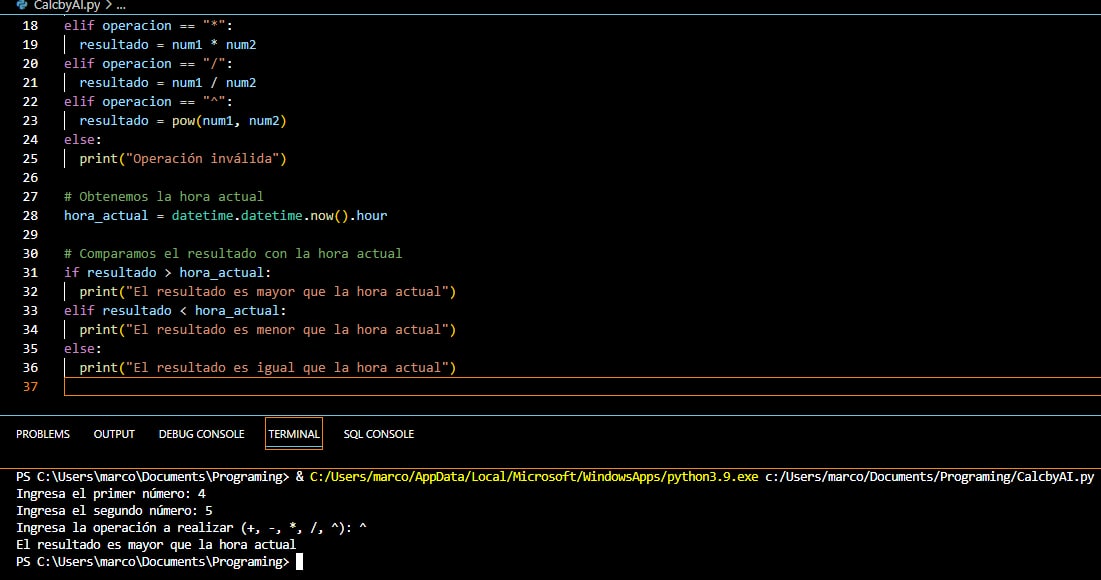Screen dimensions: 1101x580
Task: Select the TERMINAL panel tab
Action: point(294,434)
